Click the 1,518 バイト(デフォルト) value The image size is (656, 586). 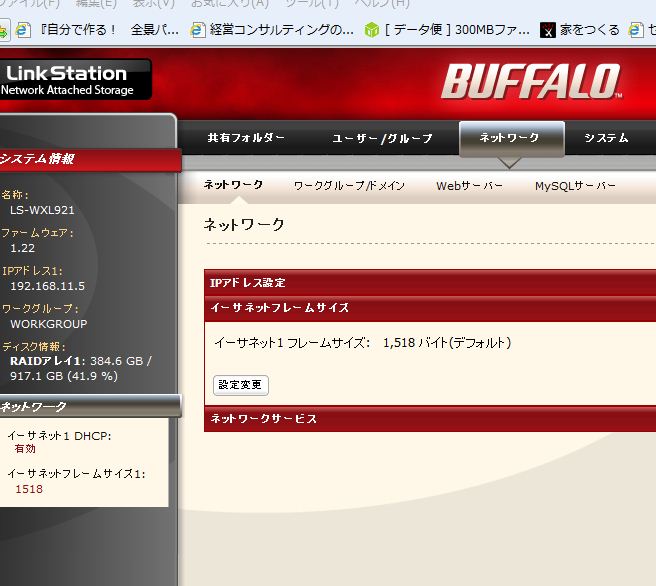[x=447, y=343]
